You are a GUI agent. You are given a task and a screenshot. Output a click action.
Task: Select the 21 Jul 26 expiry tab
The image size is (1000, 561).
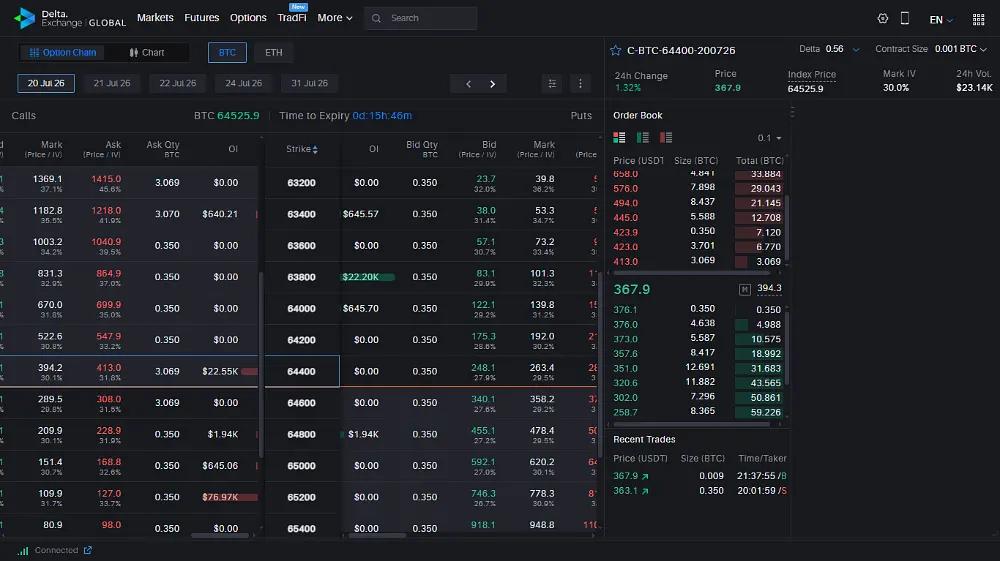[x=112, y=84]
